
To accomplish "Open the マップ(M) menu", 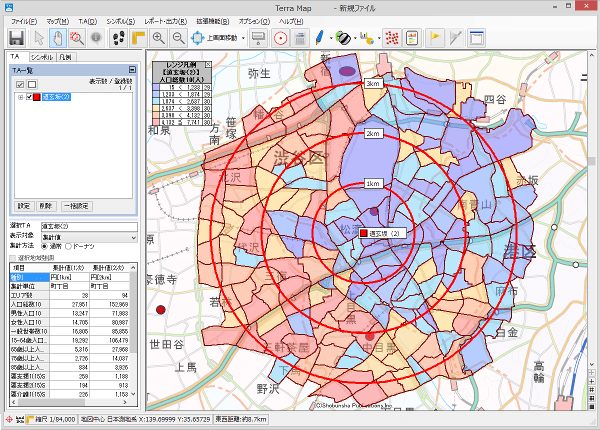I will [x=57, y=21].
